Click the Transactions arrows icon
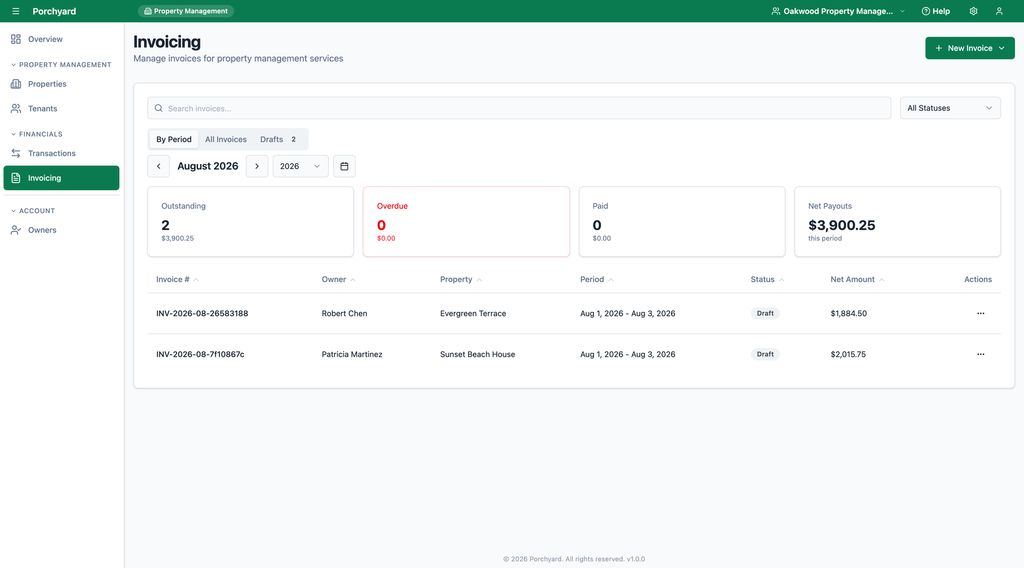The width and height of the screenshot is (1024, 568). tap(16, 153)
